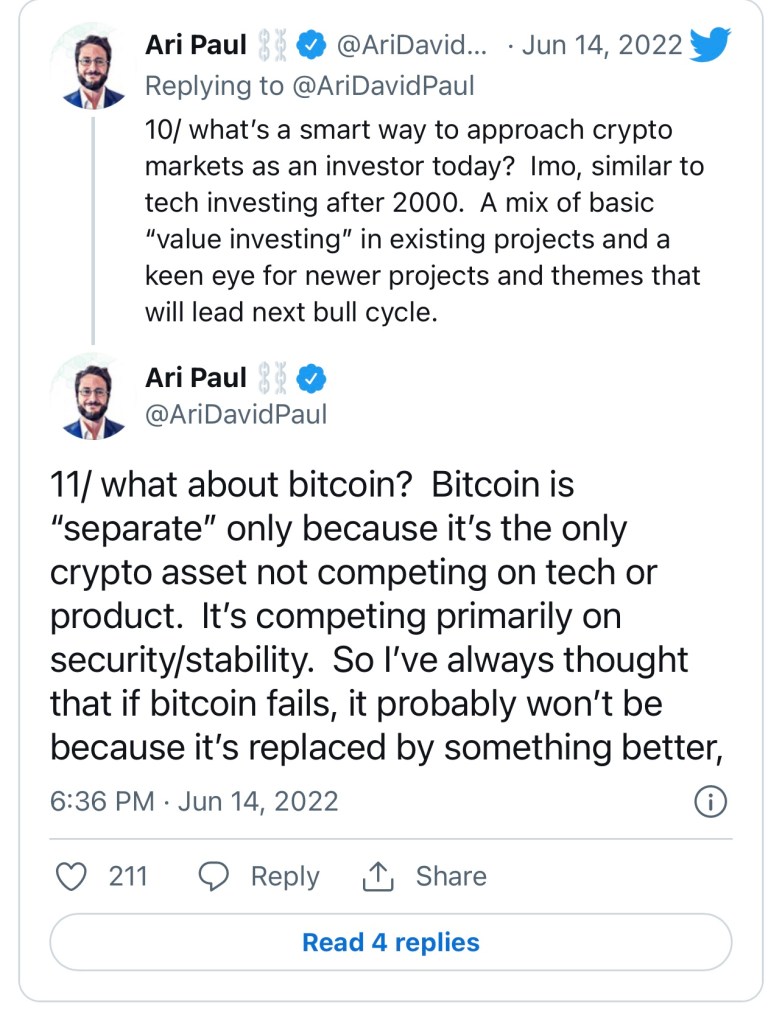Image resolution: width=782 pixels, height=1023 pixels.
Task: Click the 211 likes count
Action: click(128, 877)
